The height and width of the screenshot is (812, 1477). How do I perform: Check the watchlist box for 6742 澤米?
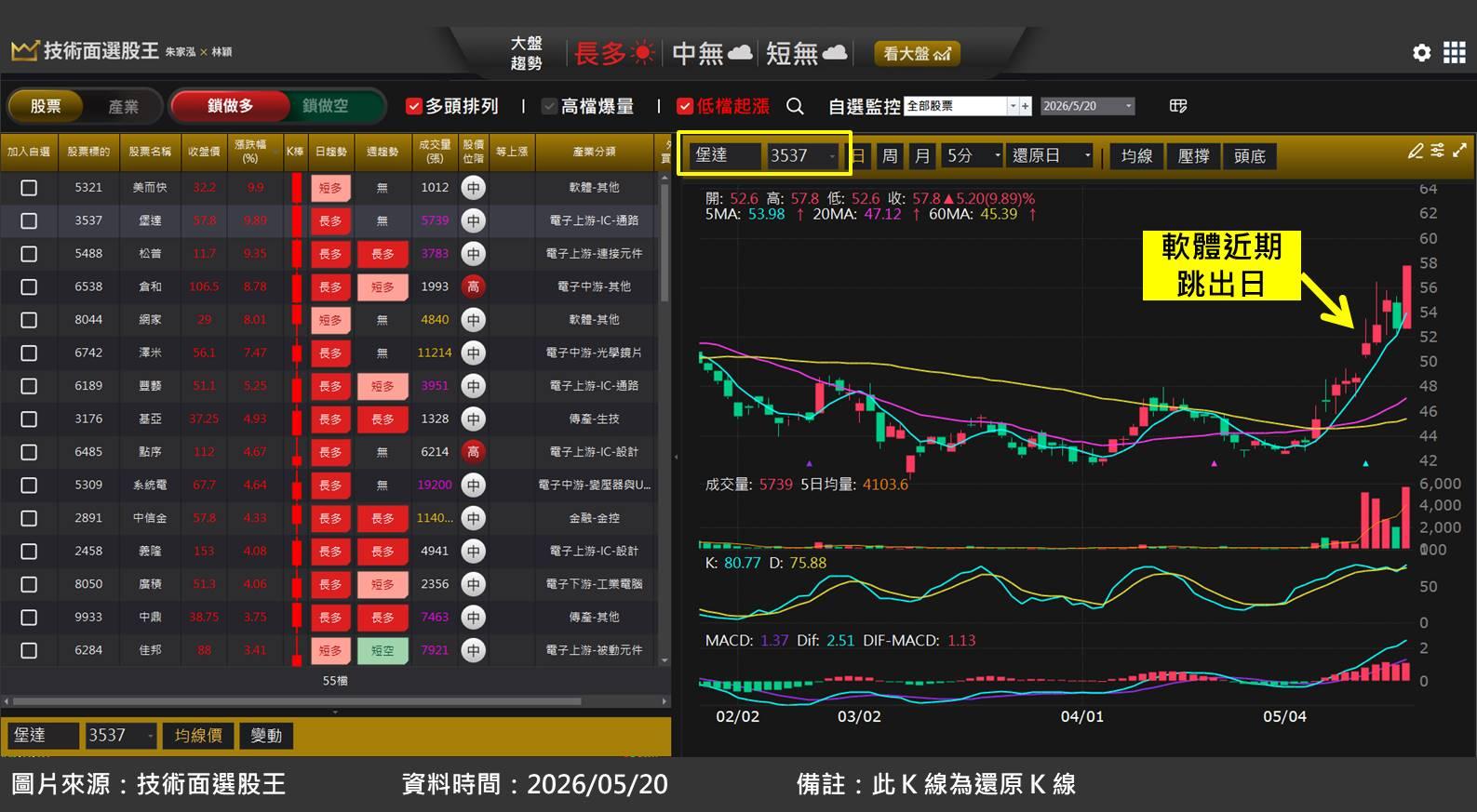coord(29,353)
